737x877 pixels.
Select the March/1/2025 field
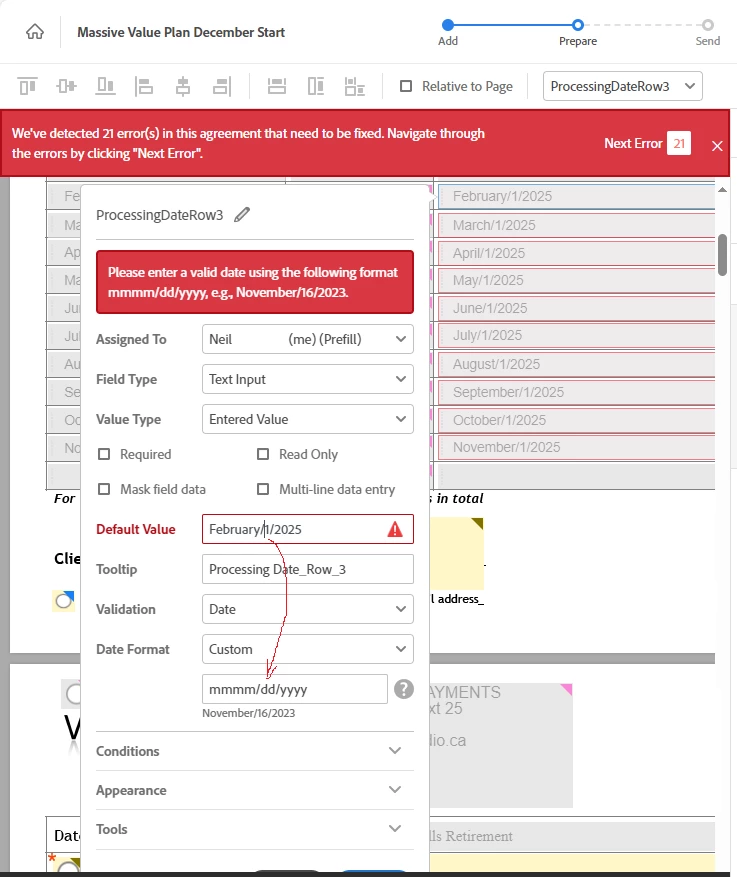[577, 225]
